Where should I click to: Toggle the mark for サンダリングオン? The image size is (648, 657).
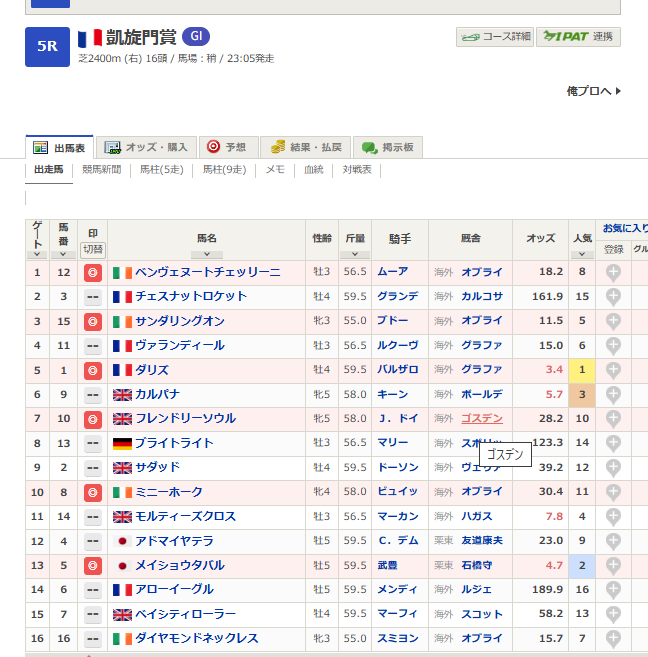tap(93, 322)
